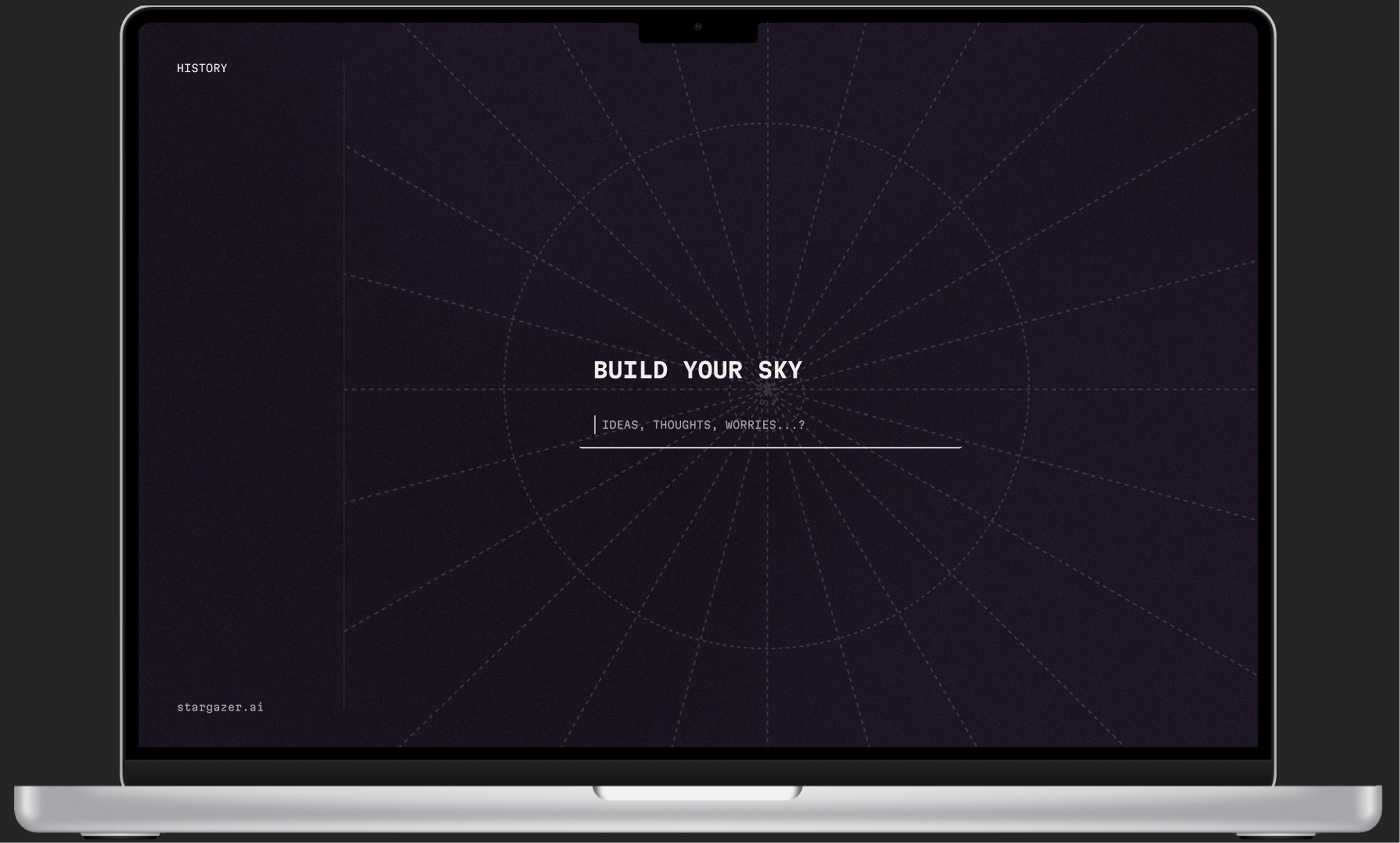1400x843 pixels.
Task: Click the stargazer.ai logo link
Action: 219,707
